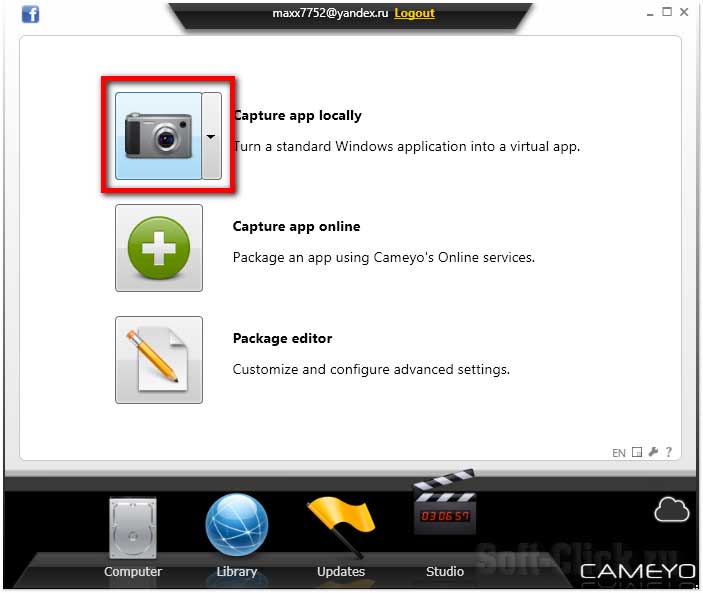Maximize the Cameyo window
The width and height of the screenshot is (703, 593).
pyautogui.click(x=667, y=12)
